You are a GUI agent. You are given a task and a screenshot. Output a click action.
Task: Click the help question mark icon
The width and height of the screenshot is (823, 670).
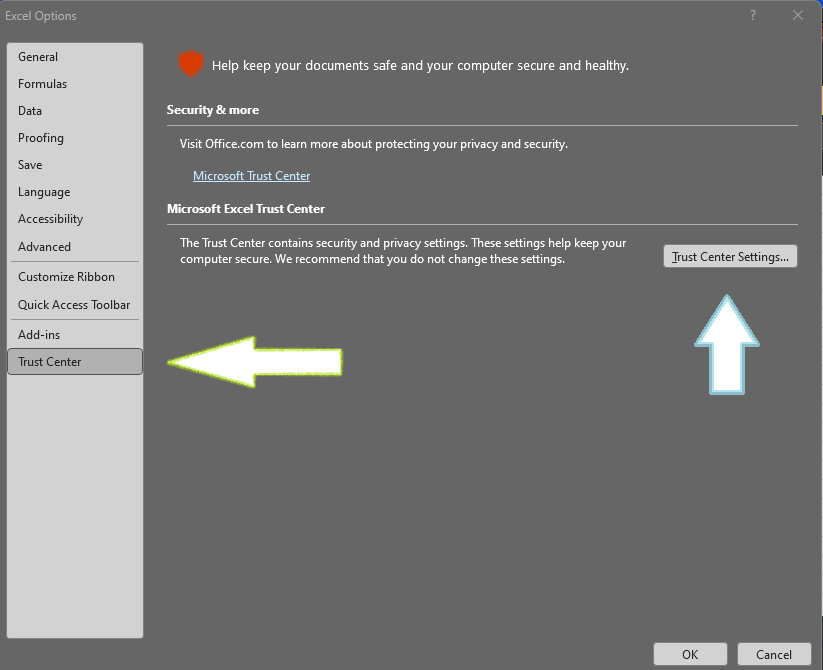pos(753,15)
